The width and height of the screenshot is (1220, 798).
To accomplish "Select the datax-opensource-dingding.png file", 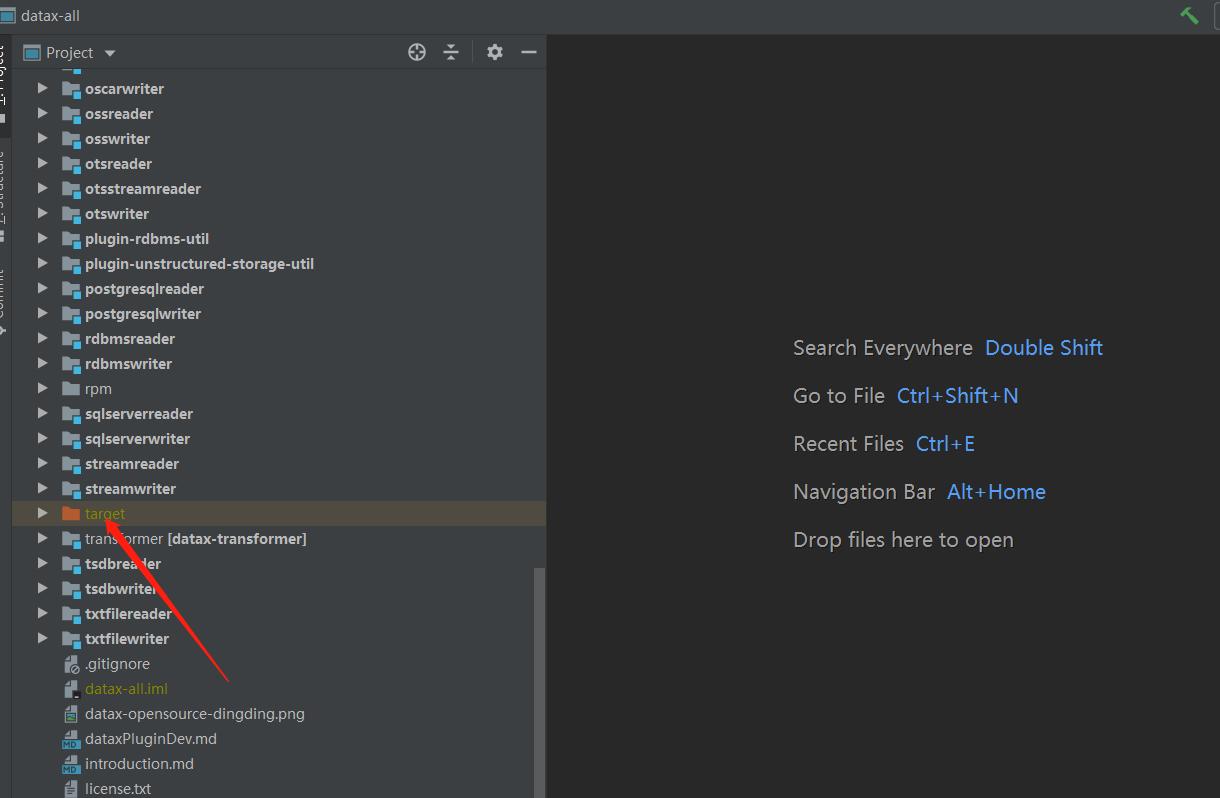I will pos(195,714).
